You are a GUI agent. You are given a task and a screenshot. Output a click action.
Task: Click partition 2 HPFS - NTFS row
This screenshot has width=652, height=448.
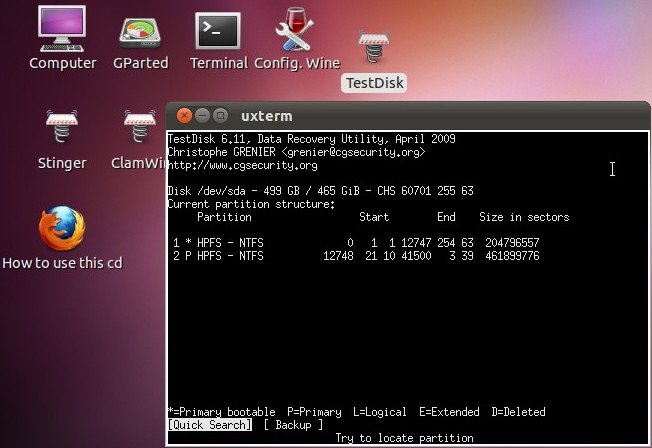pos(356,255)
